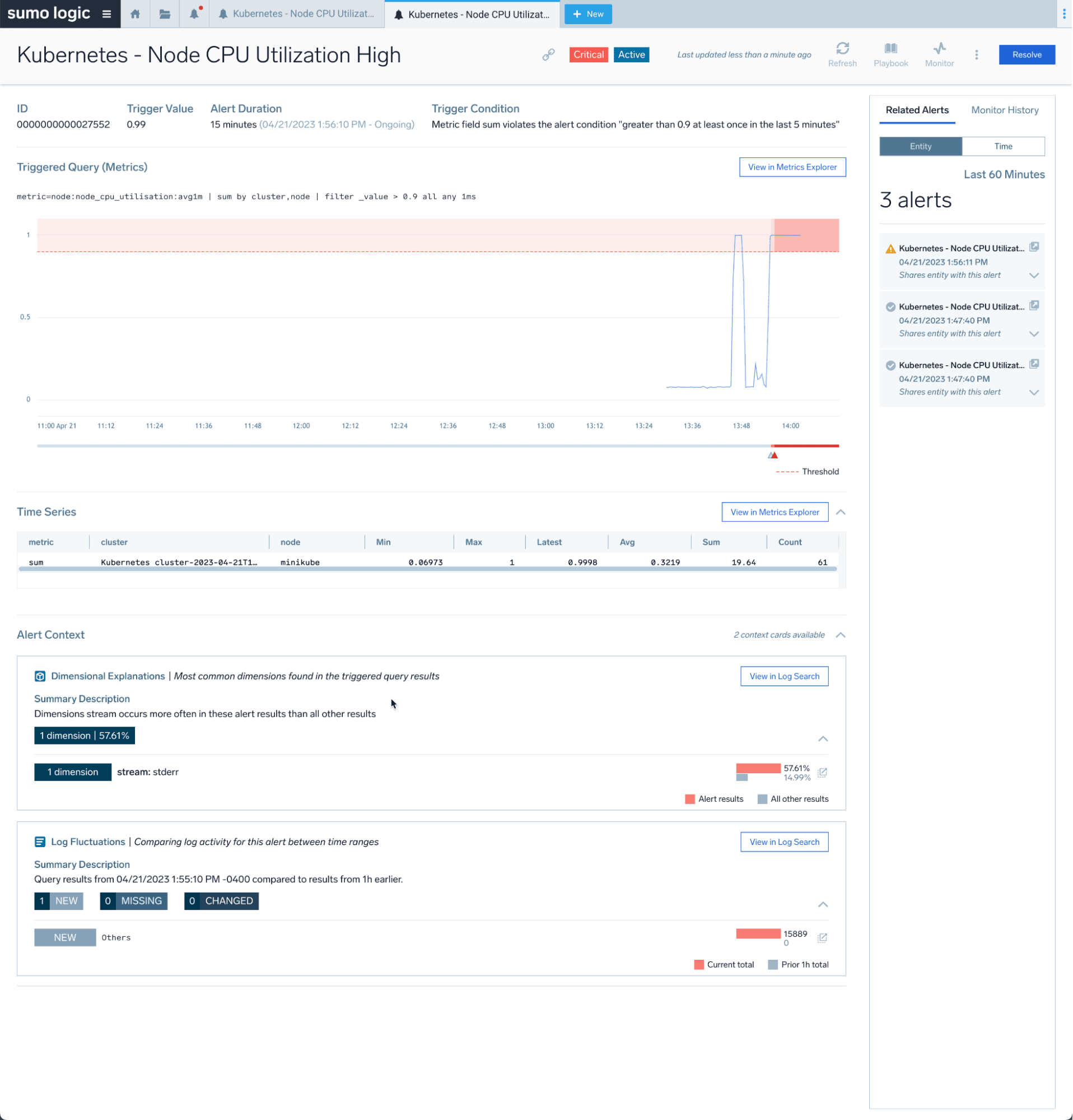Filter log fluctuations by 0 MISSING
This screenshot has height=1120, width=1073.
coord(134,901)
